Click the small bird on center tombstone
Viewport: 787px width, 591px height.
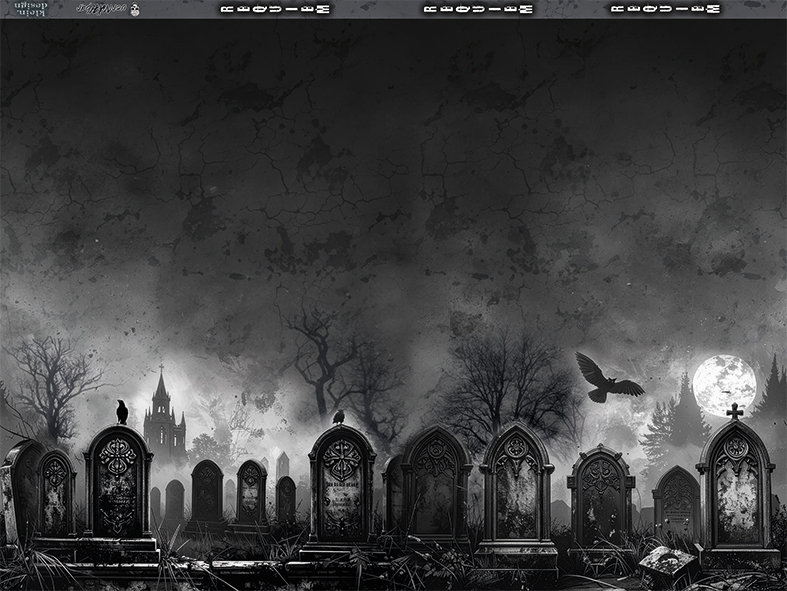click(339, 417)
